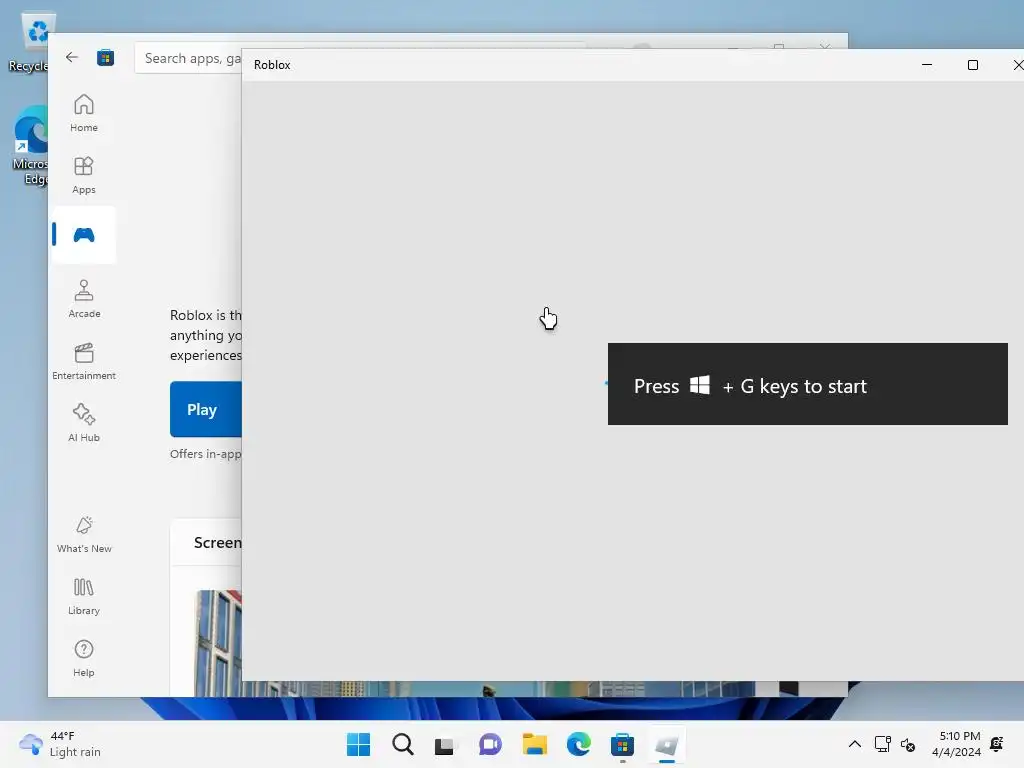The height and width of the screenshot is (768, 1024).
Task: Open Chat app in taskbar
Action: coord(490,744)
